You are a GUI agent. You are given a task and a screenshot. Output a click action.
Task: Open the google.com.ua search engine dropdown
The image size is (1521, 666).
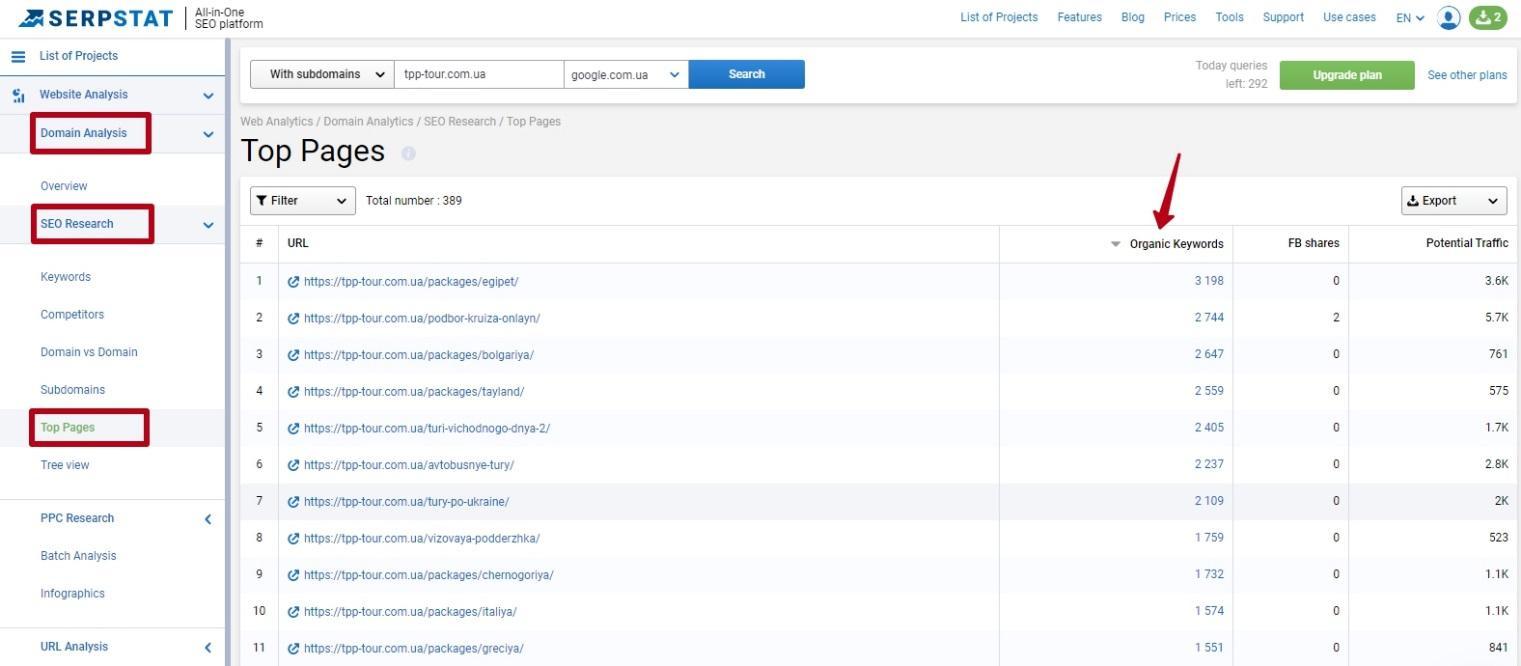pos(626,74)
